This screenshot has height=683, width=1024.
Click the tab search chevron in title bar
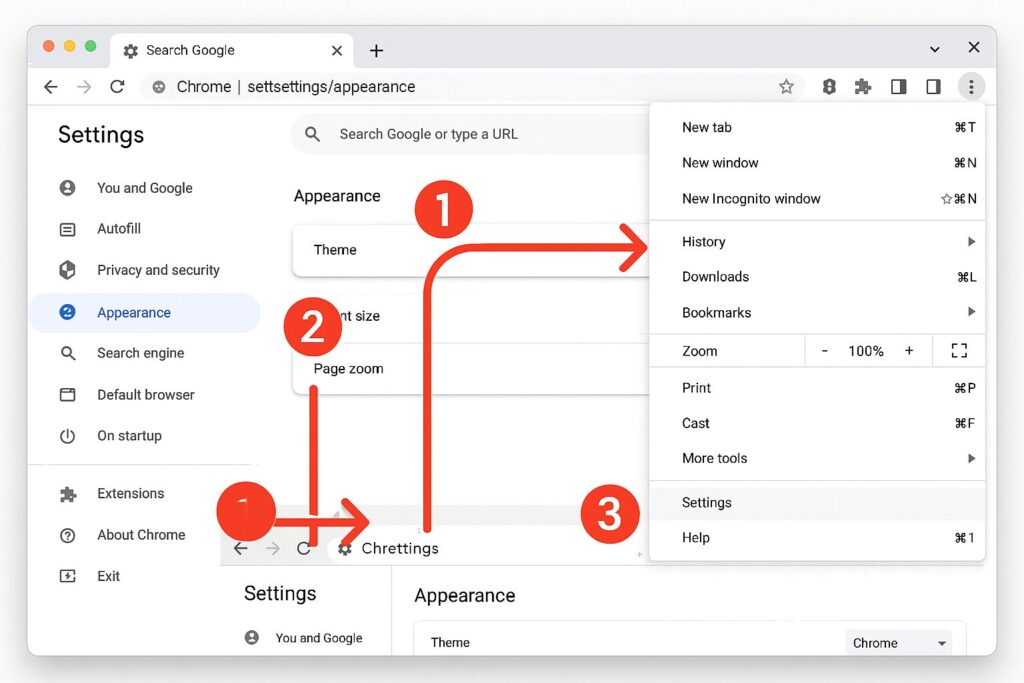click(935, 49)
